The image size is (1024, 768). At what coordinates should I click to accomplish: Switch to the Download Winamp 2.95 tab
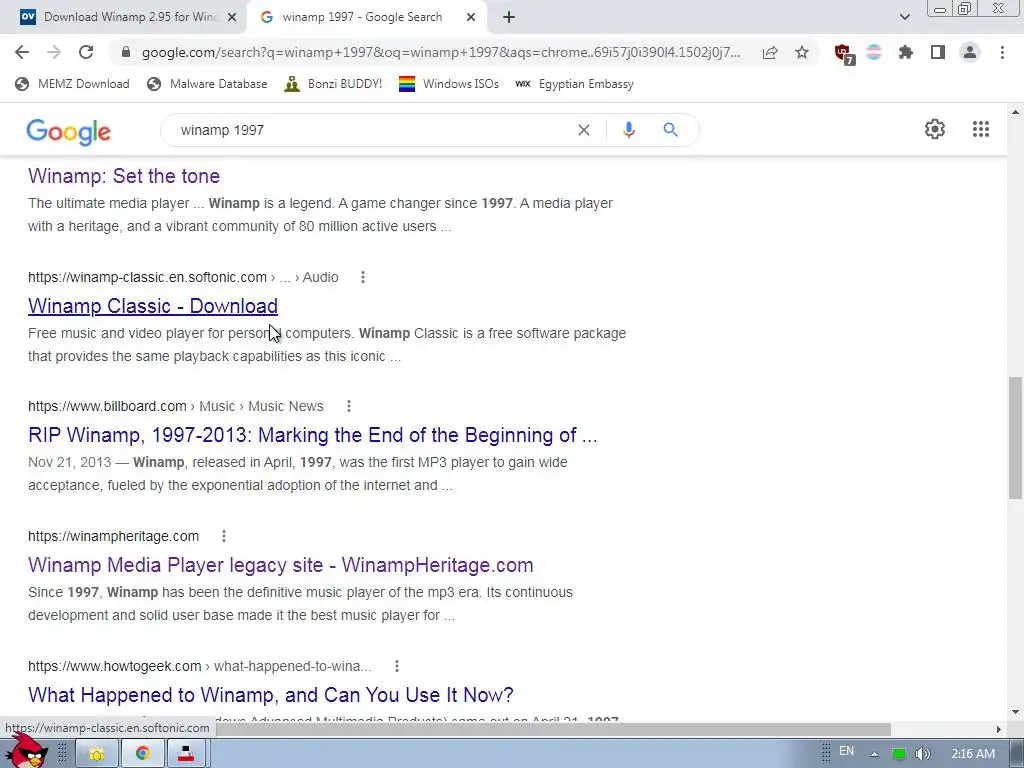123,17
